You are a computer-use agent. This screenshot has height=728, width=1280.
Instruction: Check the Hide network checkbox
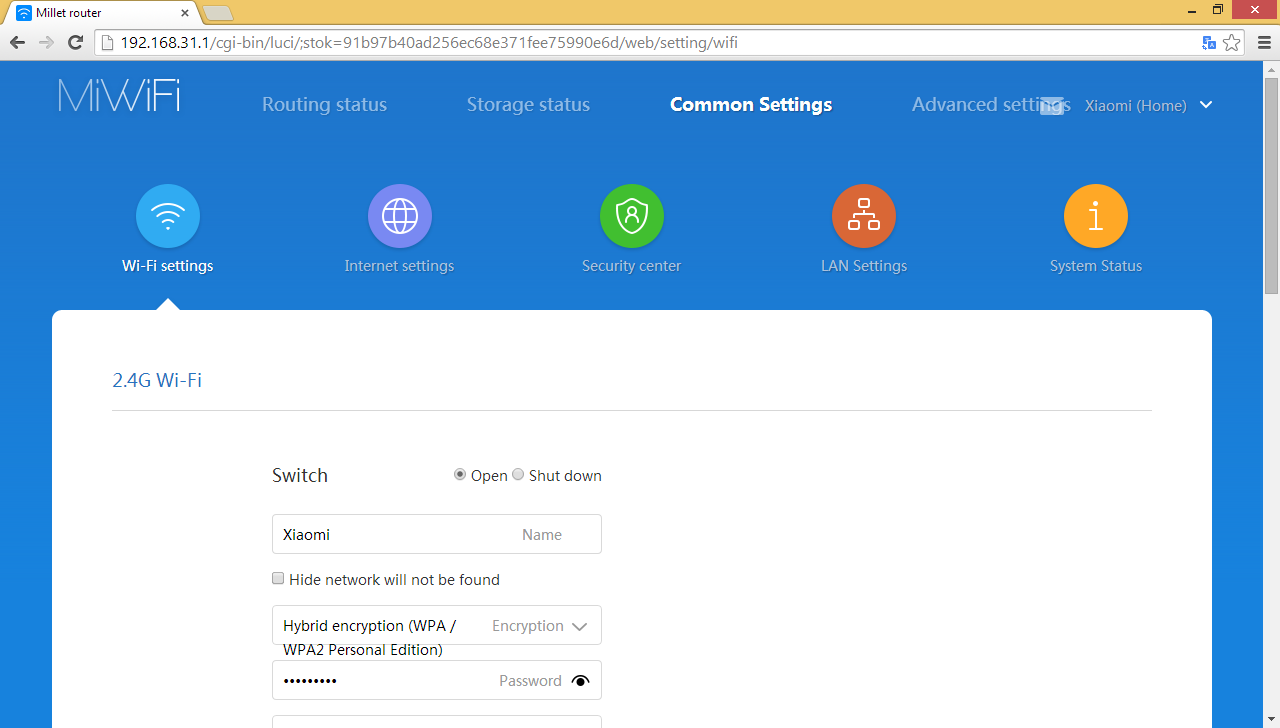pos(278,579)
